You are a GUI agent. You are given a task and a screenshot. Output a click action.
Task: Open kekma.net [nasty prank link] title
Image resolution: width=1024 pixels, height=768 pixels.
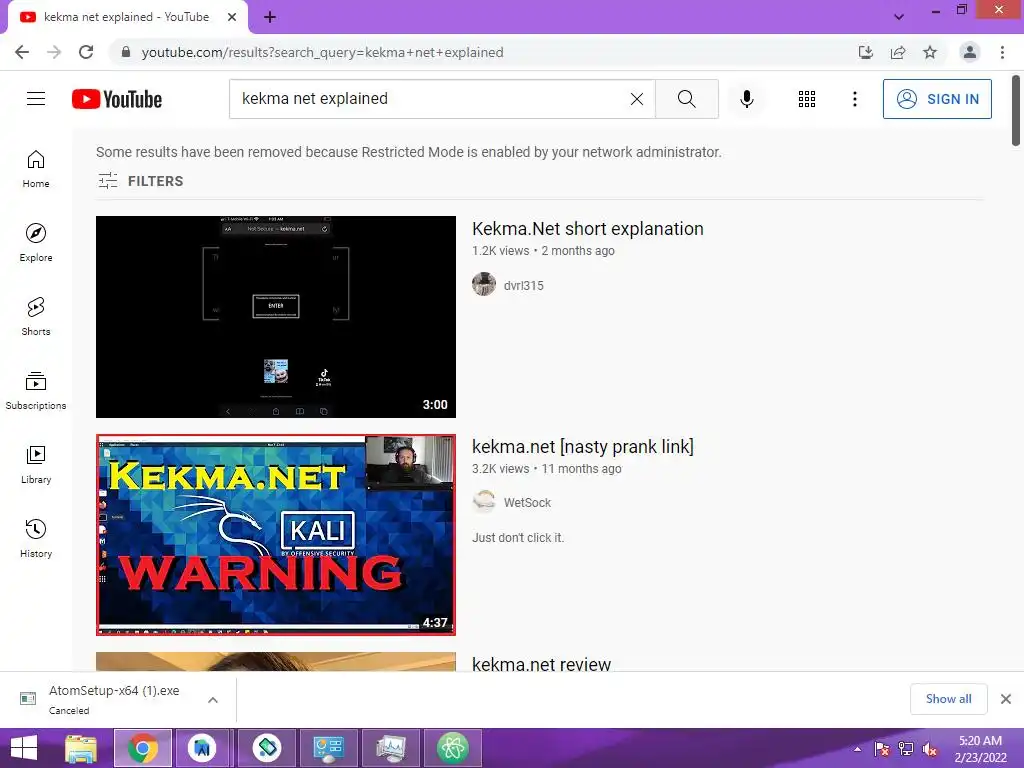click(x=583, y=447)
